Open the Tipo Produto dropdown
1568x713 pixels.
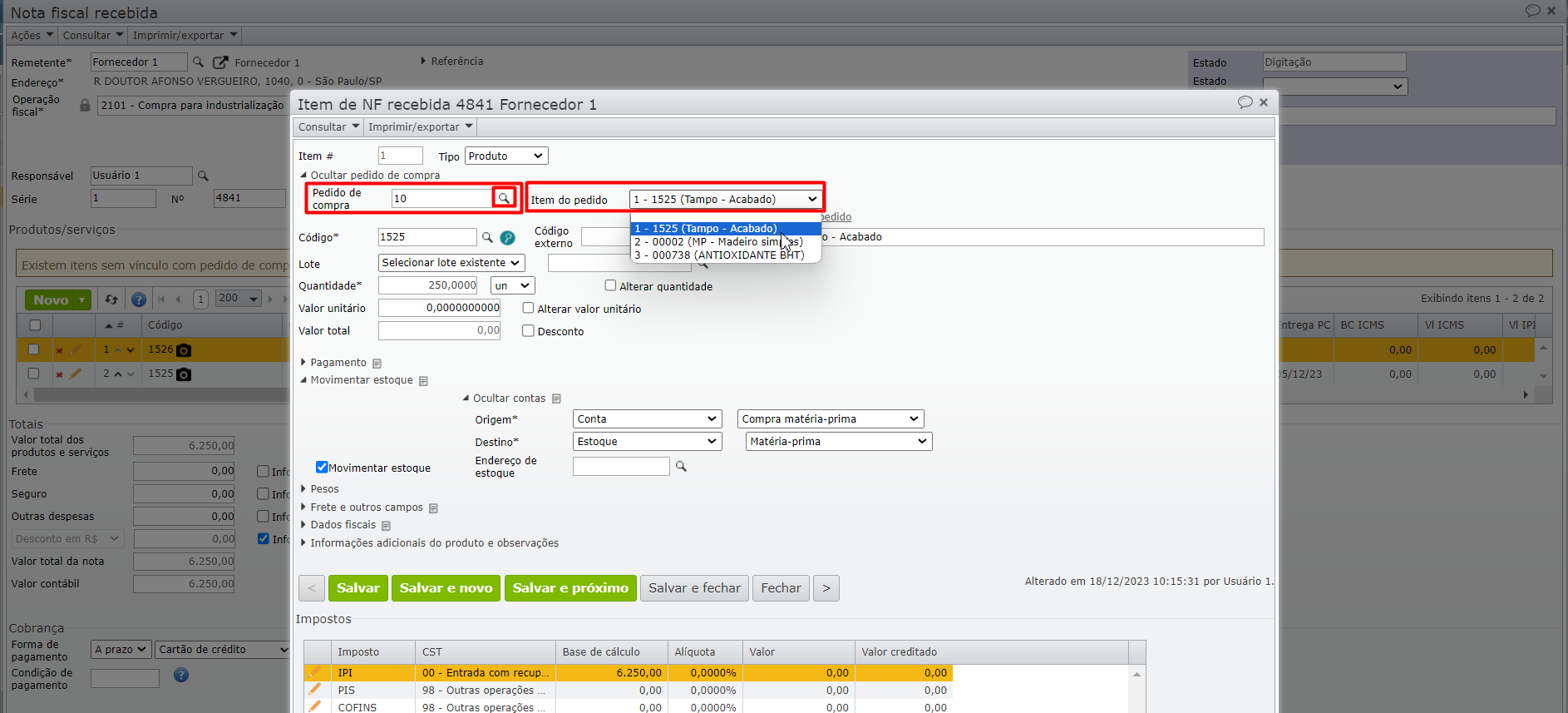click(506, 156)
